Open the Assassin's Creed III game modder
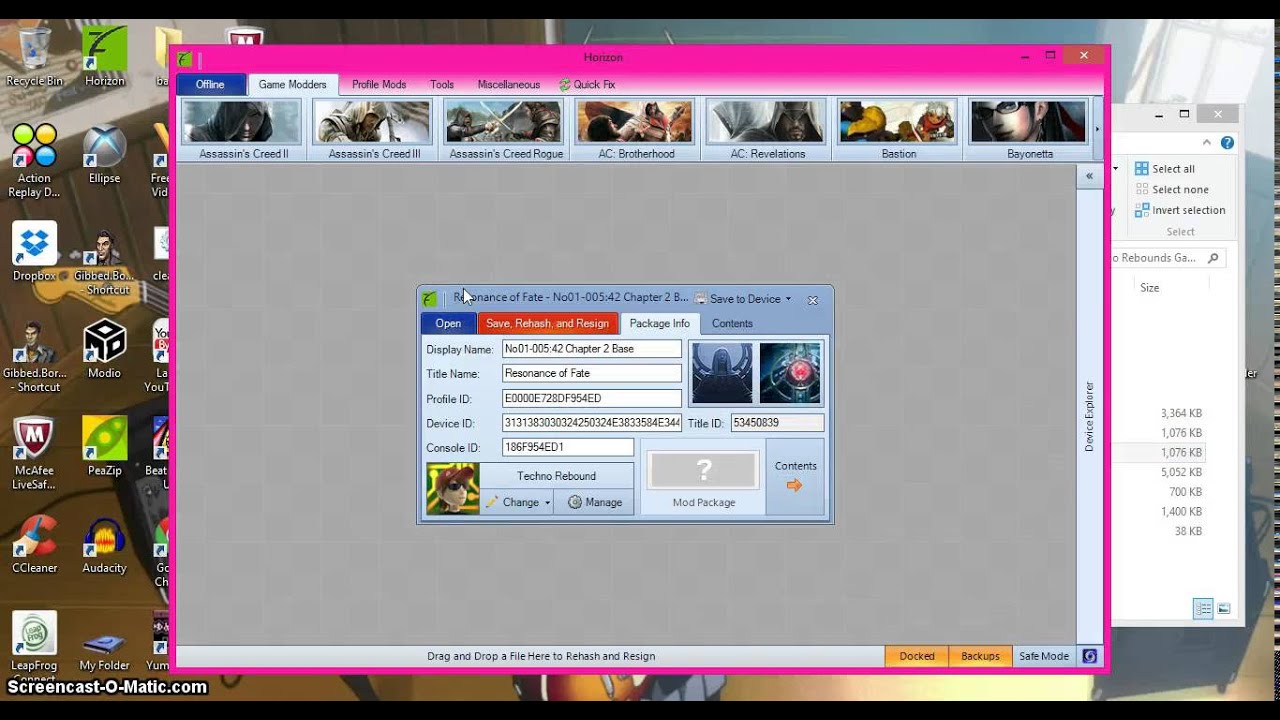 [x=374, y=129]
